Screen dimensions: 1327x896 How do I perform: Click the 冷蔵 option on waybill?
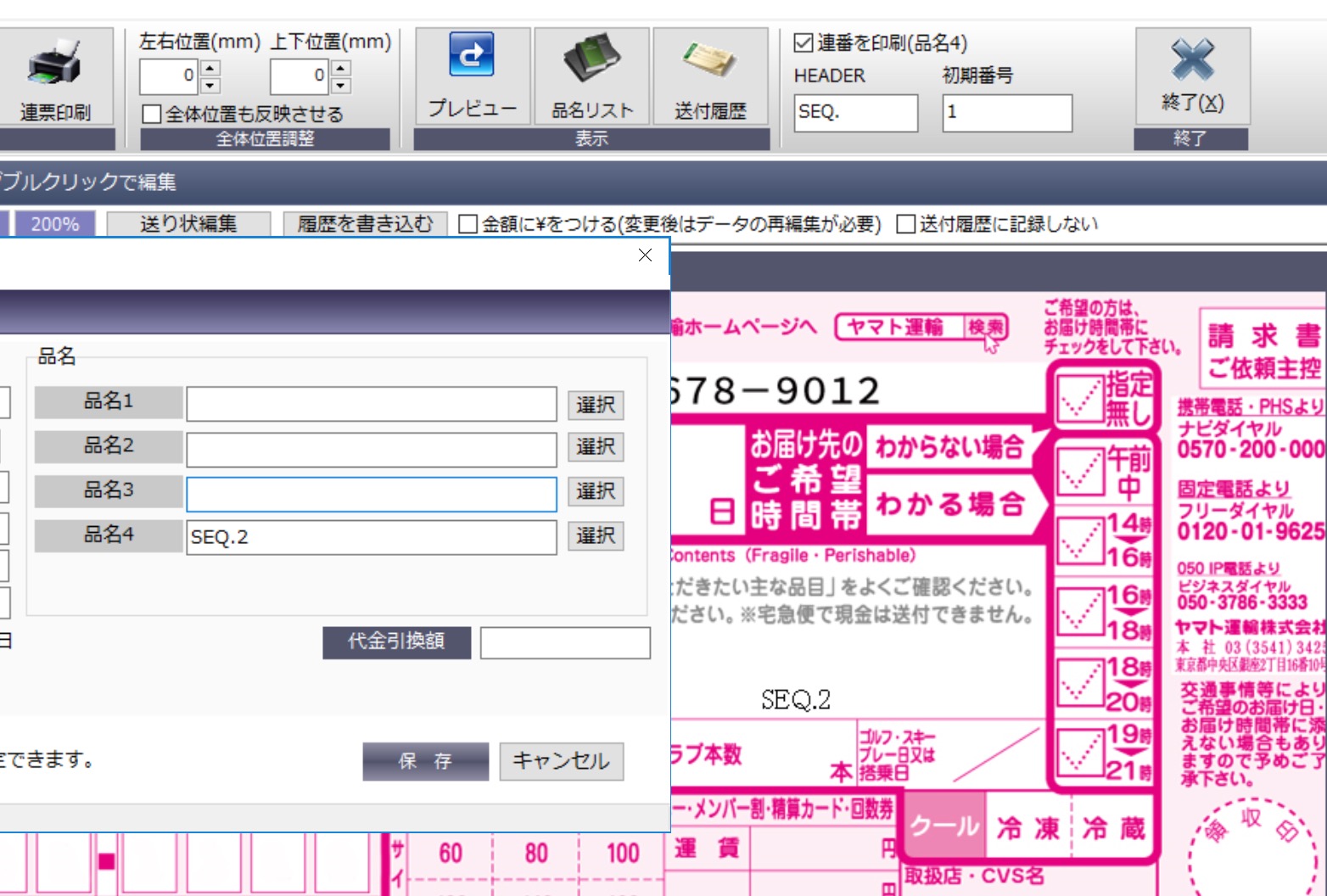pos(1114,827)
